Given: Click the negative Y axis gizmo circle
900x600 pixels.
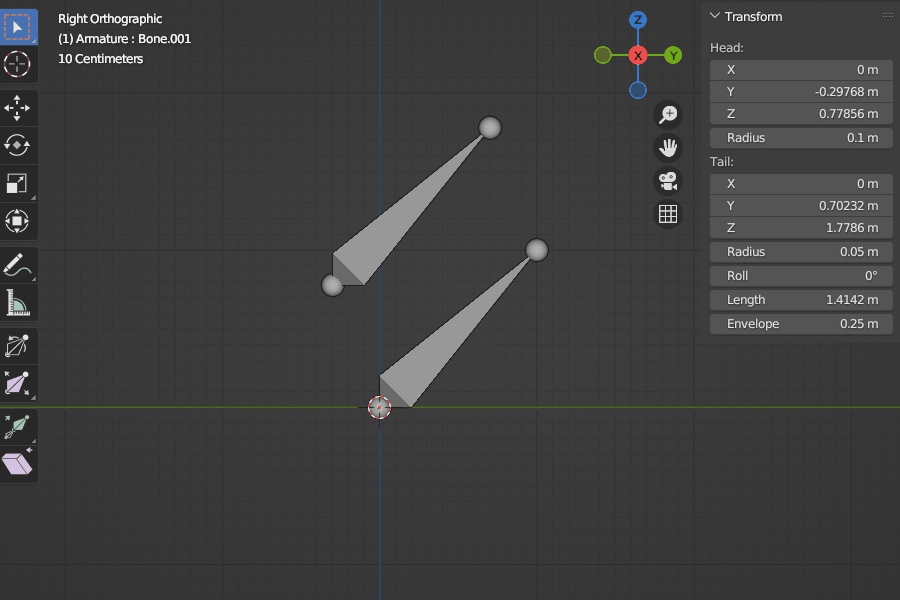Looking at the screenshot, I should point(603,56).
